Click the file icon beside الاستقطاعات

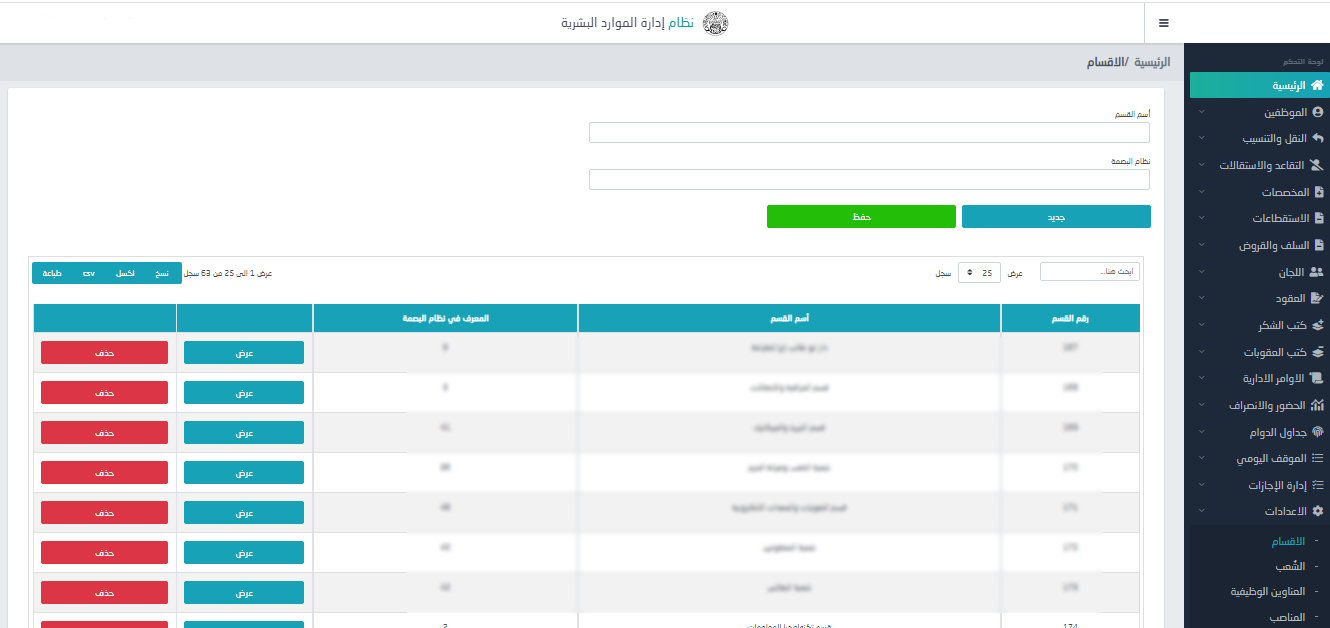click(1318, 218)
